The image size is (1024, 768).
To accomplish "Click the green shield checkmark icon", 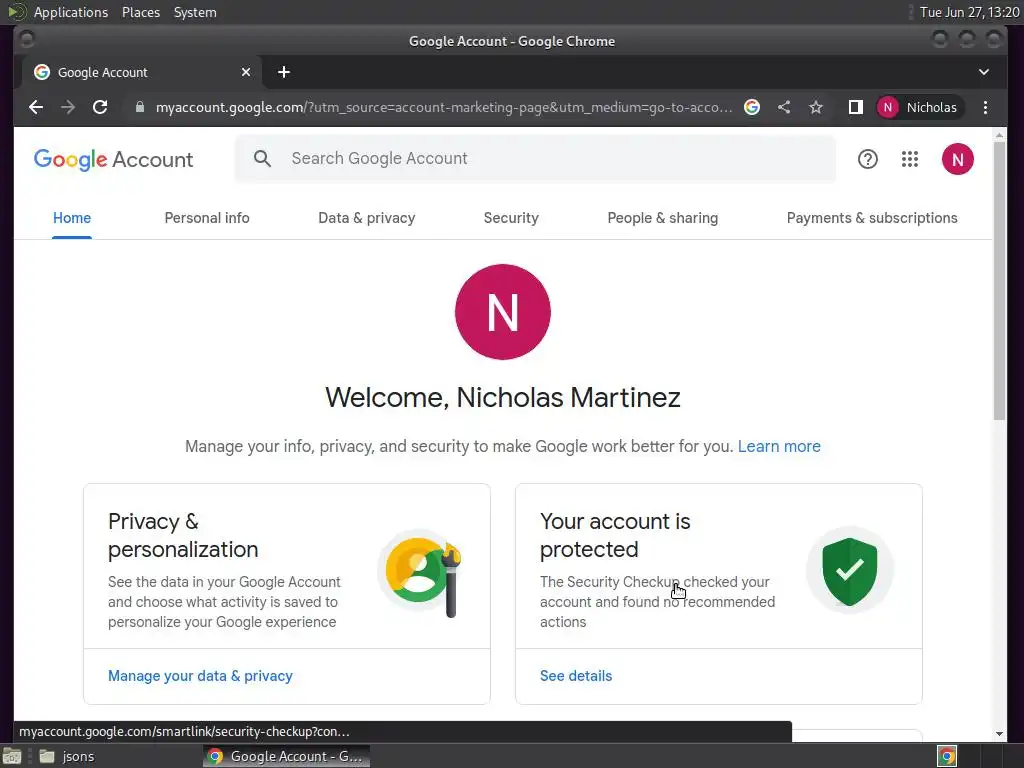I will (x=849, y=571).
